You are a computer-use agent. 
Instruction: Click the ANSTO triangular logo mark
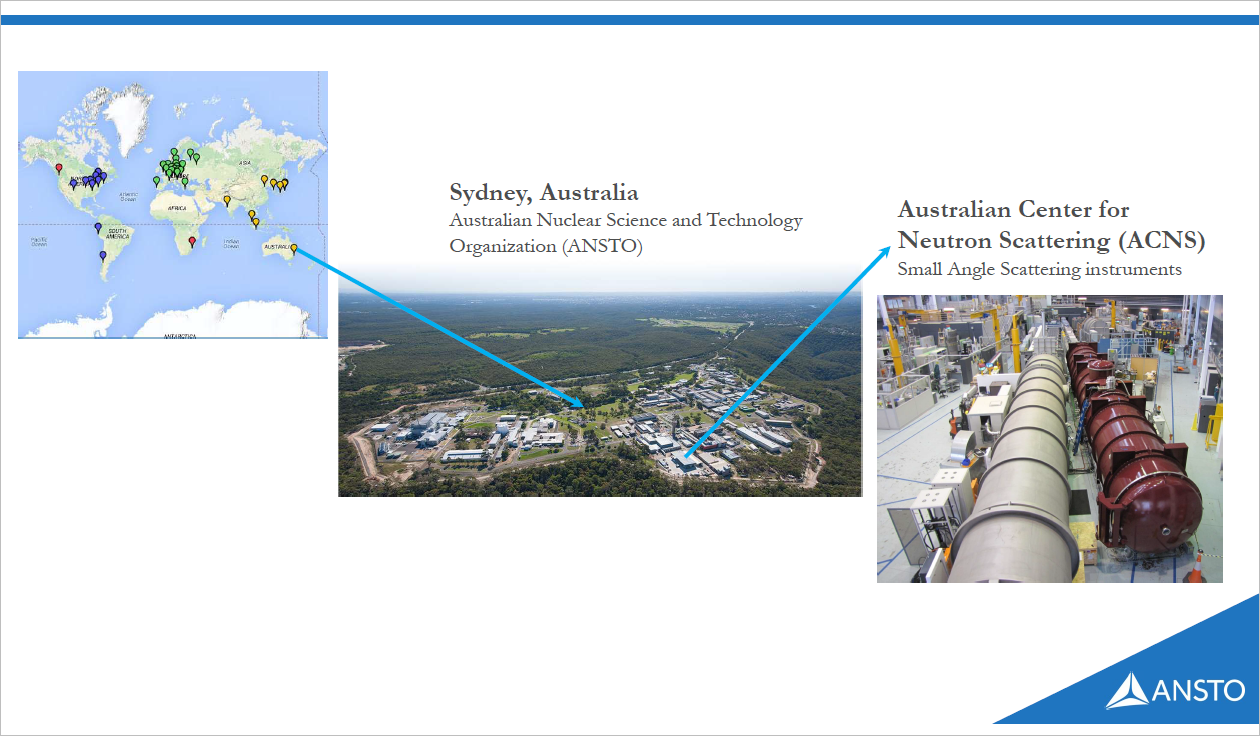[1127, 690]
